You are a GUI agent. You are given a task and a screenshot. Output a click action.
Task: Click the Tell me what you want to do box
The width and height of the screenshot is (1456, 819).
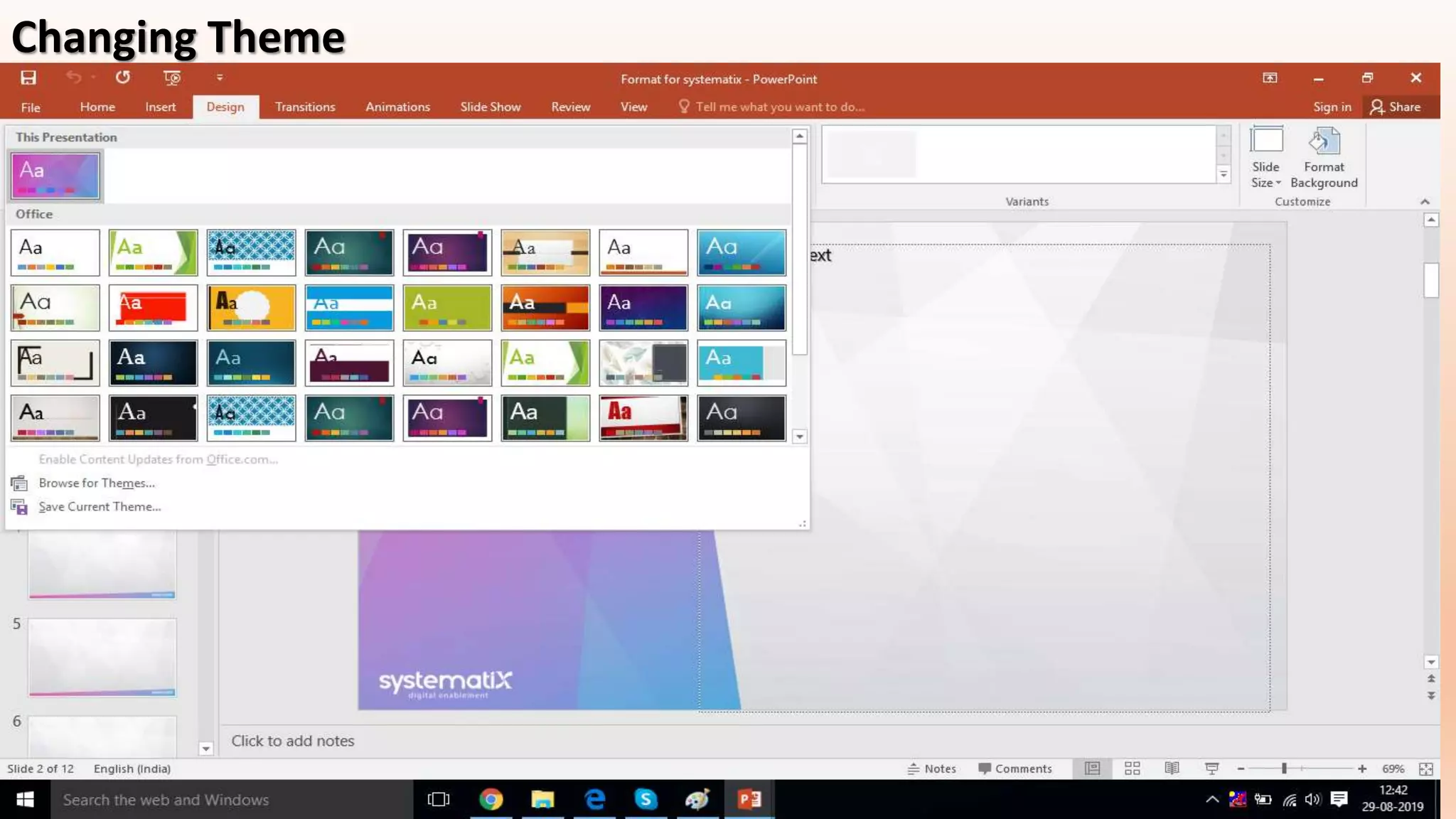click(x=772, y=107)
